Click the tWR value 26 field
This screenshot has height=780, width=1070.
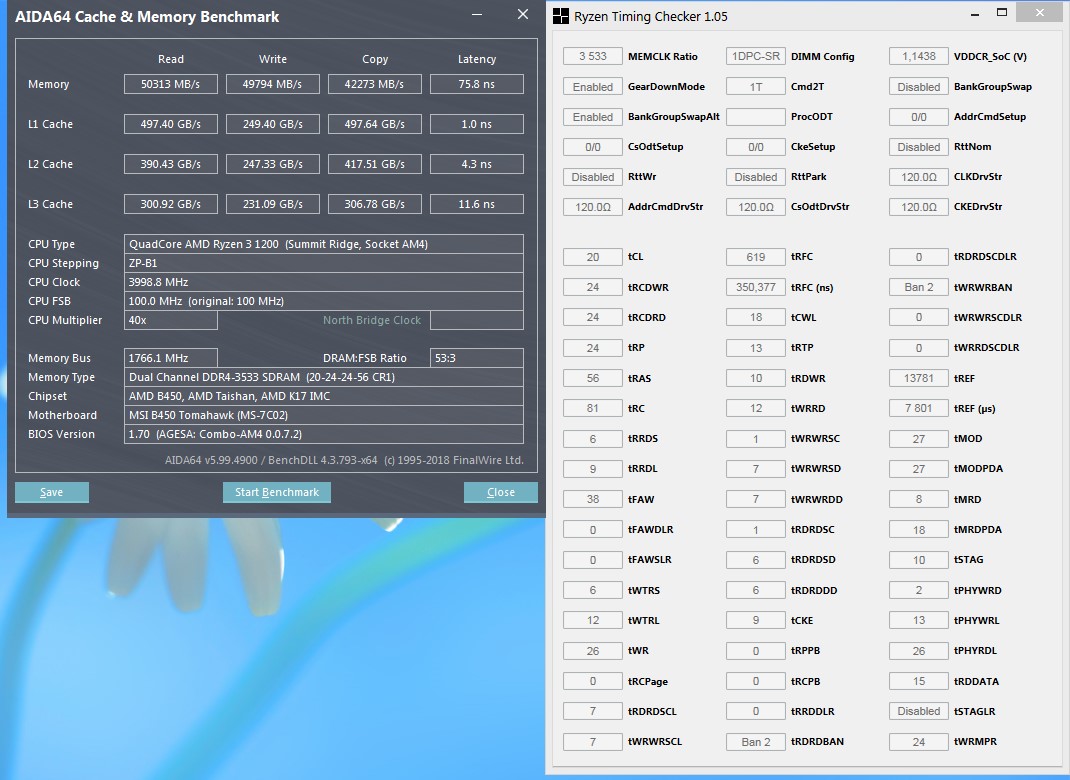point(592,650)
